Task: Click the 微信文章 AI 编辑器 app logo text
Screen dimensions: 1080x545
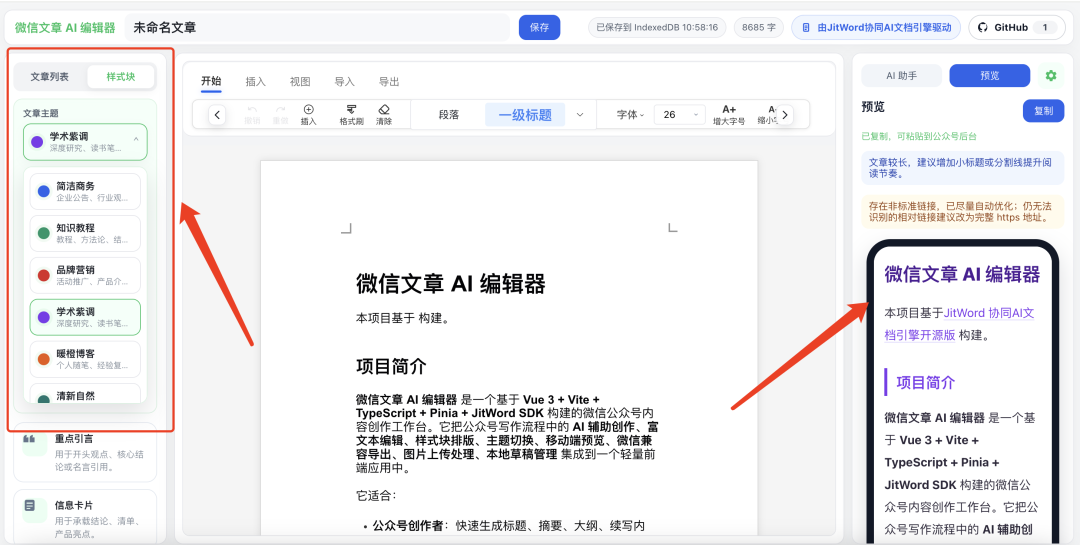Action: point(65,28)
